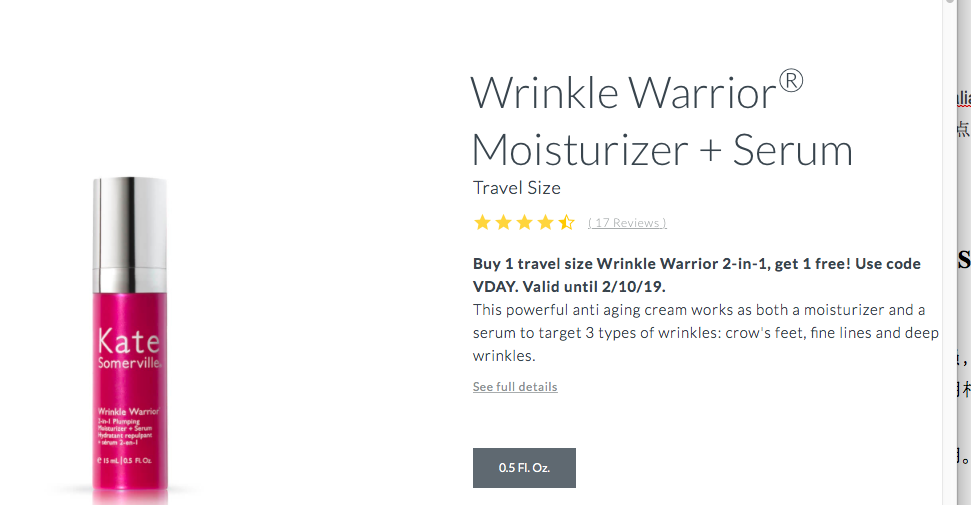Click the vertical page scrollbar
The width and height of the screenshot is (971, 505).
click(x=949, y=250)
